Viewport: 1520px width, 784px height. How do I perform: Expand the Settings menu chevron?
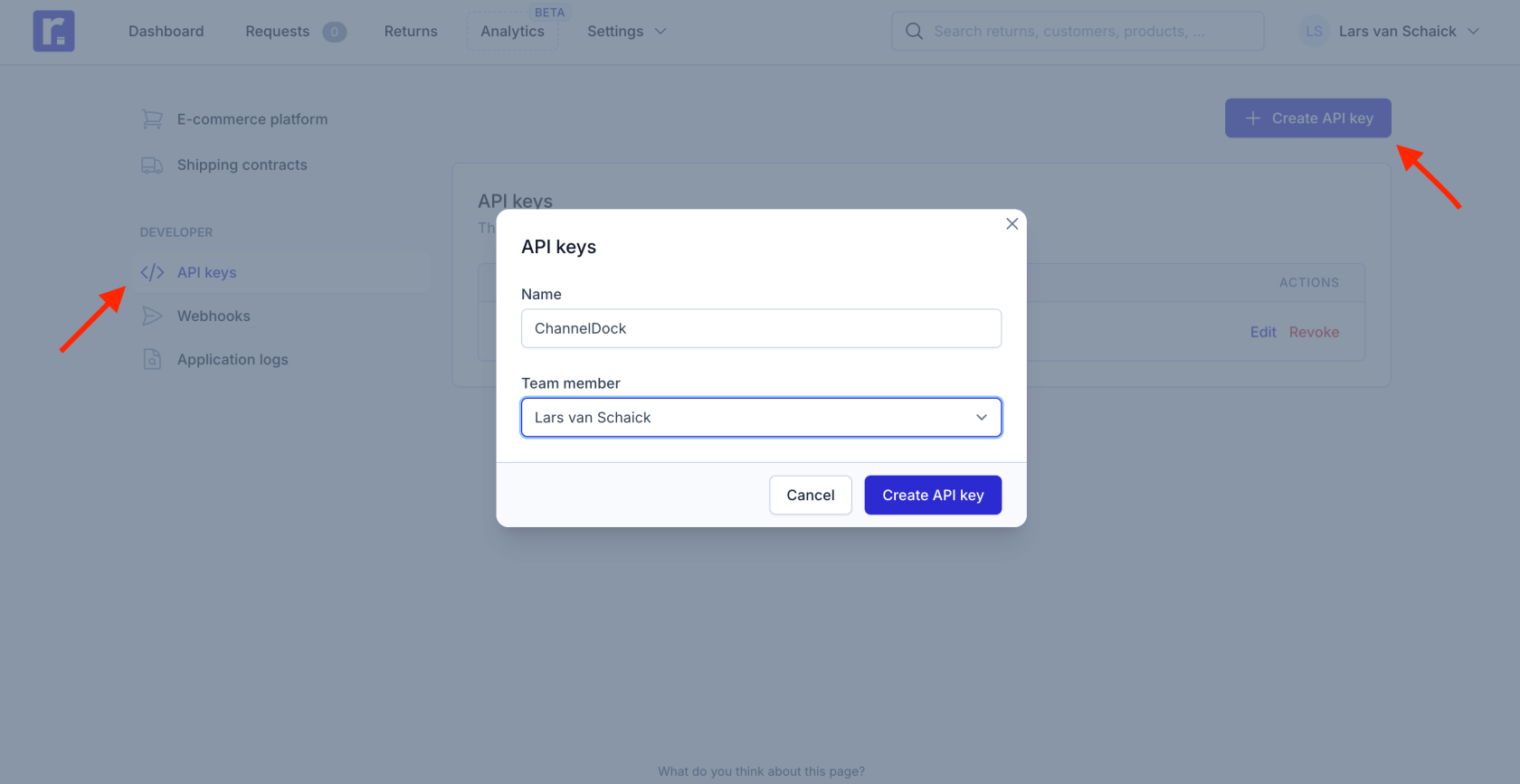tap(660, 31)
